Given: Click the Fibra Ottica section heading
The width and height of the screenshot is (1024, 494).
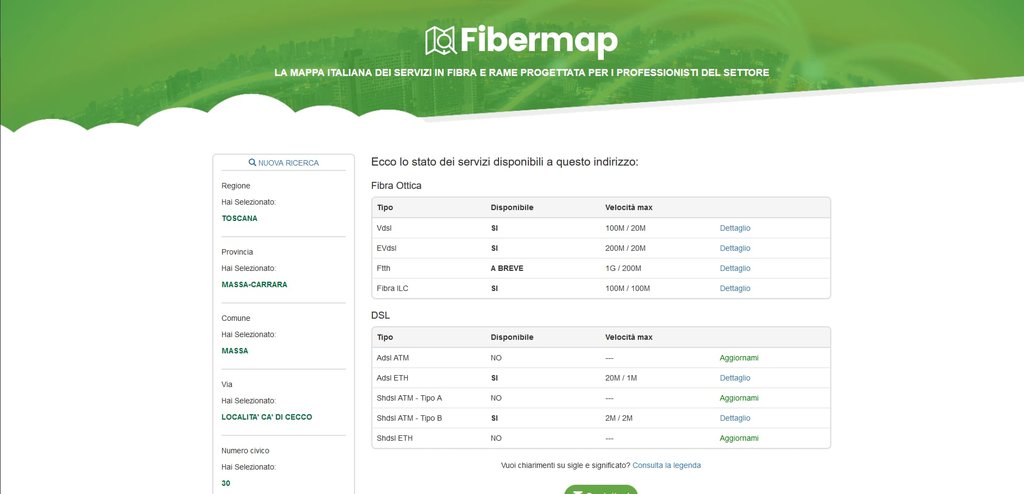Looking at the screenshot, I should pyautogui.click(x=396, y=186).
